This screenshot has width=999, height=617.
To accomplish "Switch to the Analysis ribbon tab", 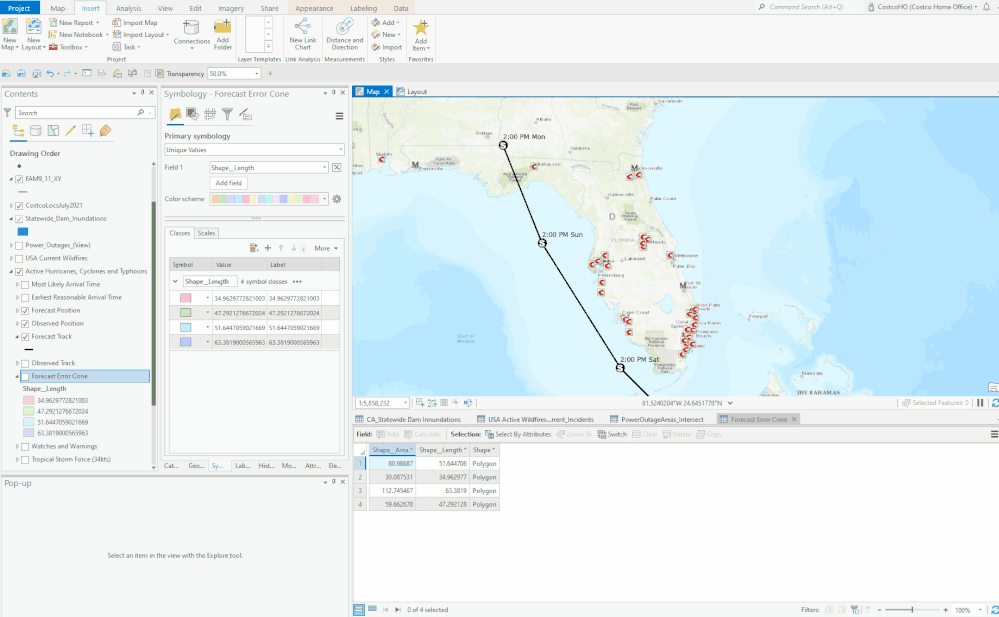I will coord(128,7).
